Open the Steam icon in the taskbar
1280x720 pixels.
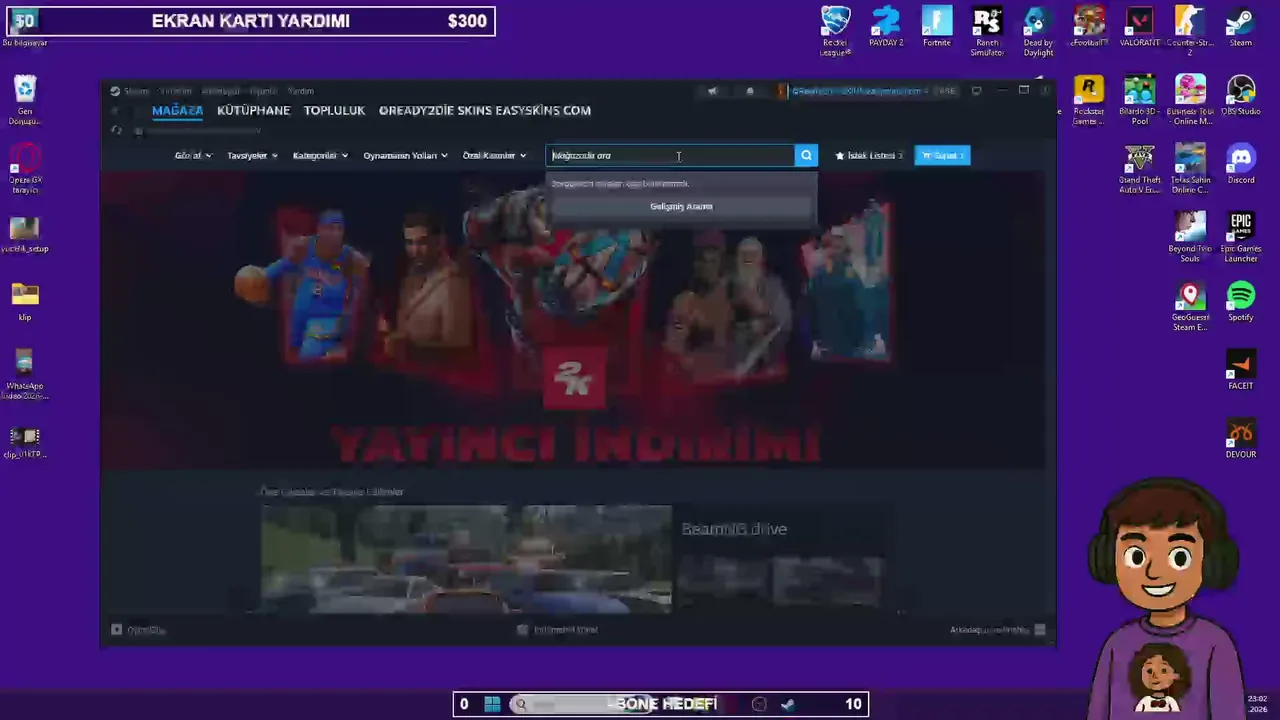pyautogui.click(x=788, y=704)
